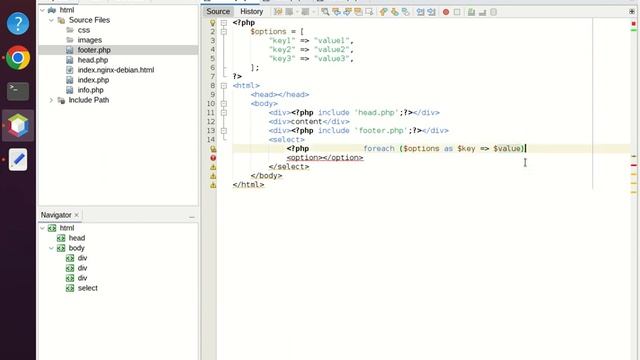The width and height of the screenshot is (640, 360).
Task: Select footer.php in project tree
Action: [x=94, y=50]
